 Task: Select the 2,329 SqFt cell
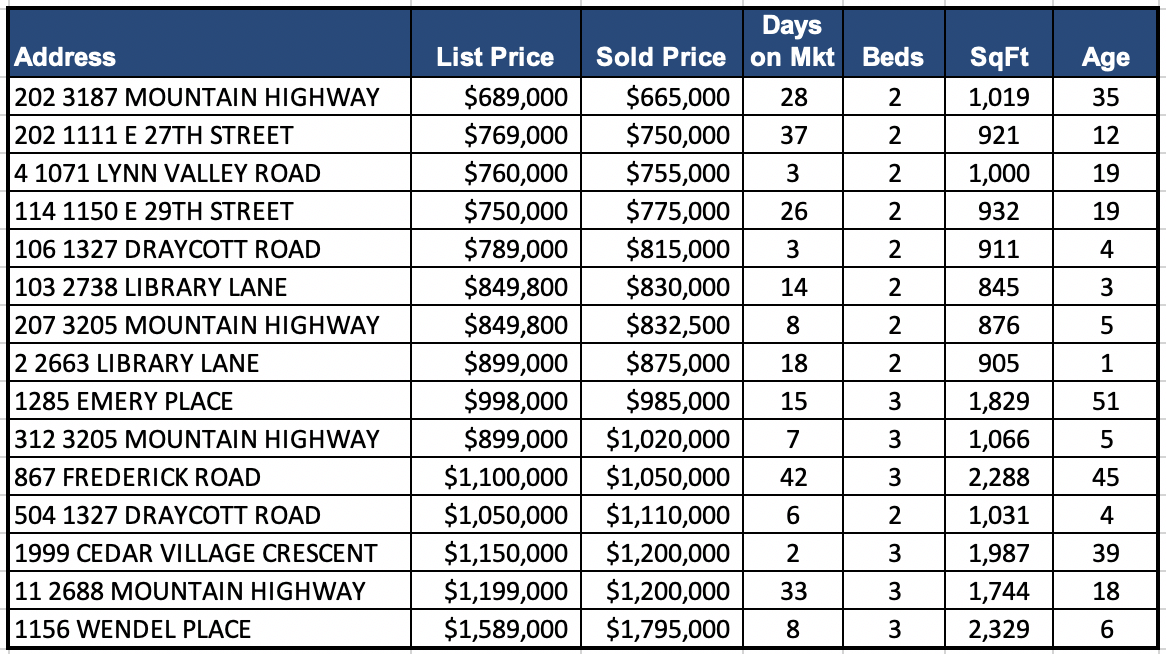click(999, 629)
